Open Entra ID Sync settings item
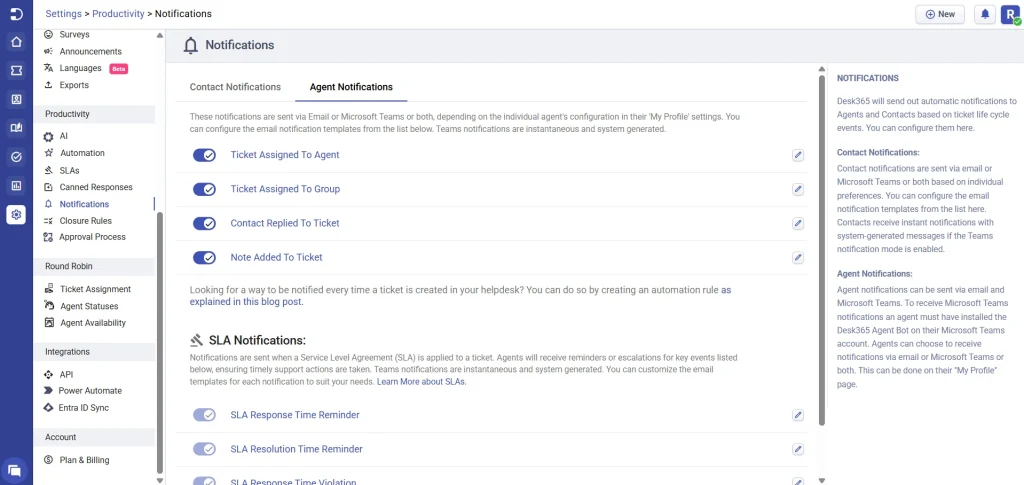This screenshot has height=485, width=1024. click(x=84, y=408)
